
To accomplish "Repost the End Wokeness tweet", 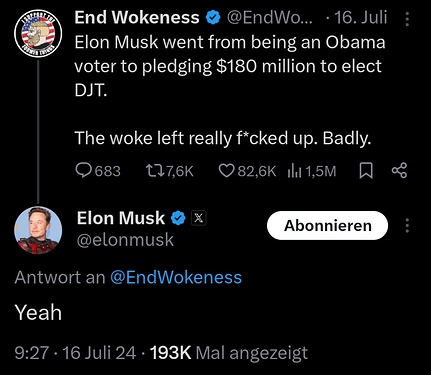I will point(154,171).
